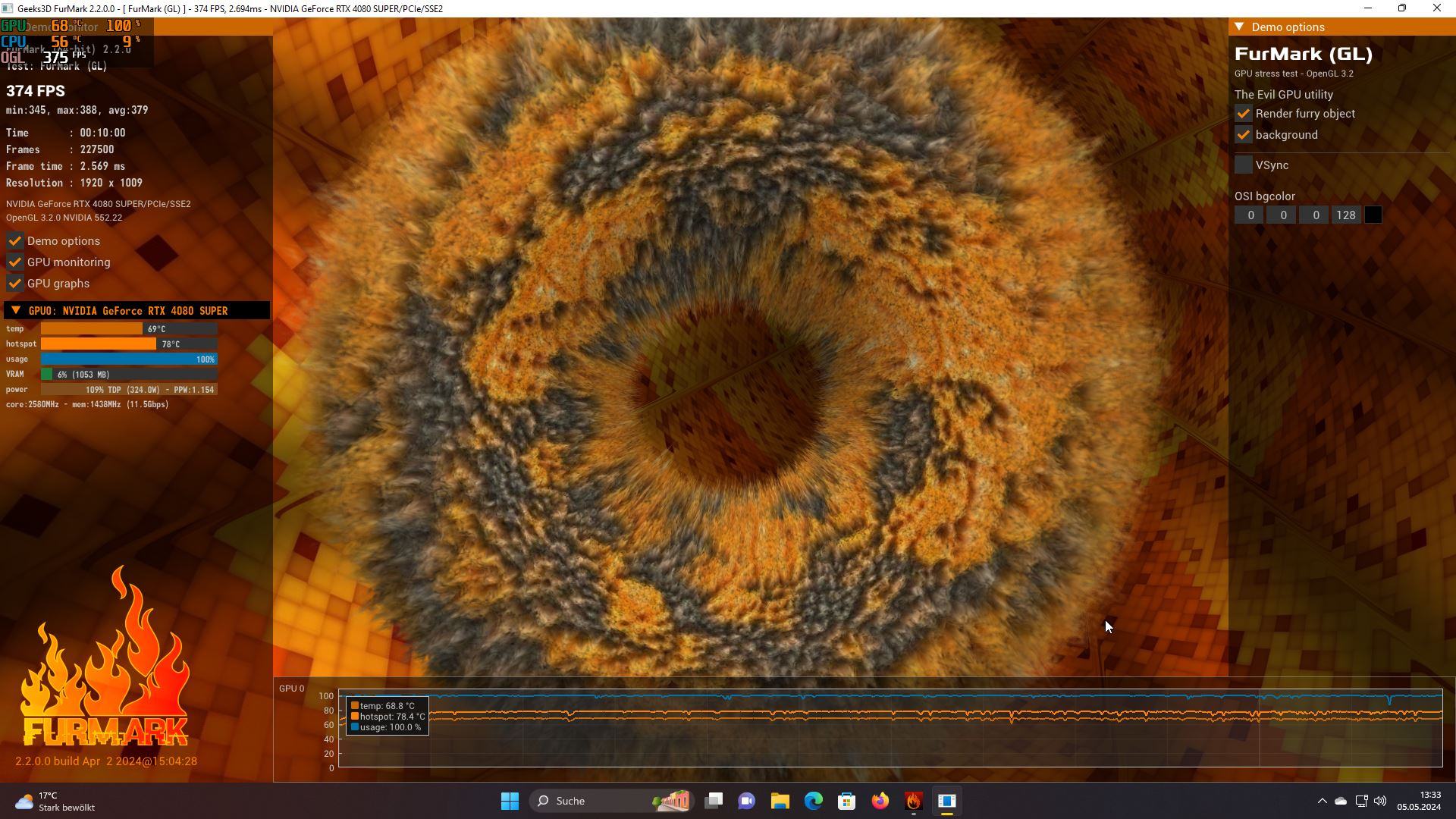1456x819 pixels.
Task: Click the active blue app taskbar icon
Action: [x=947, y=801]
